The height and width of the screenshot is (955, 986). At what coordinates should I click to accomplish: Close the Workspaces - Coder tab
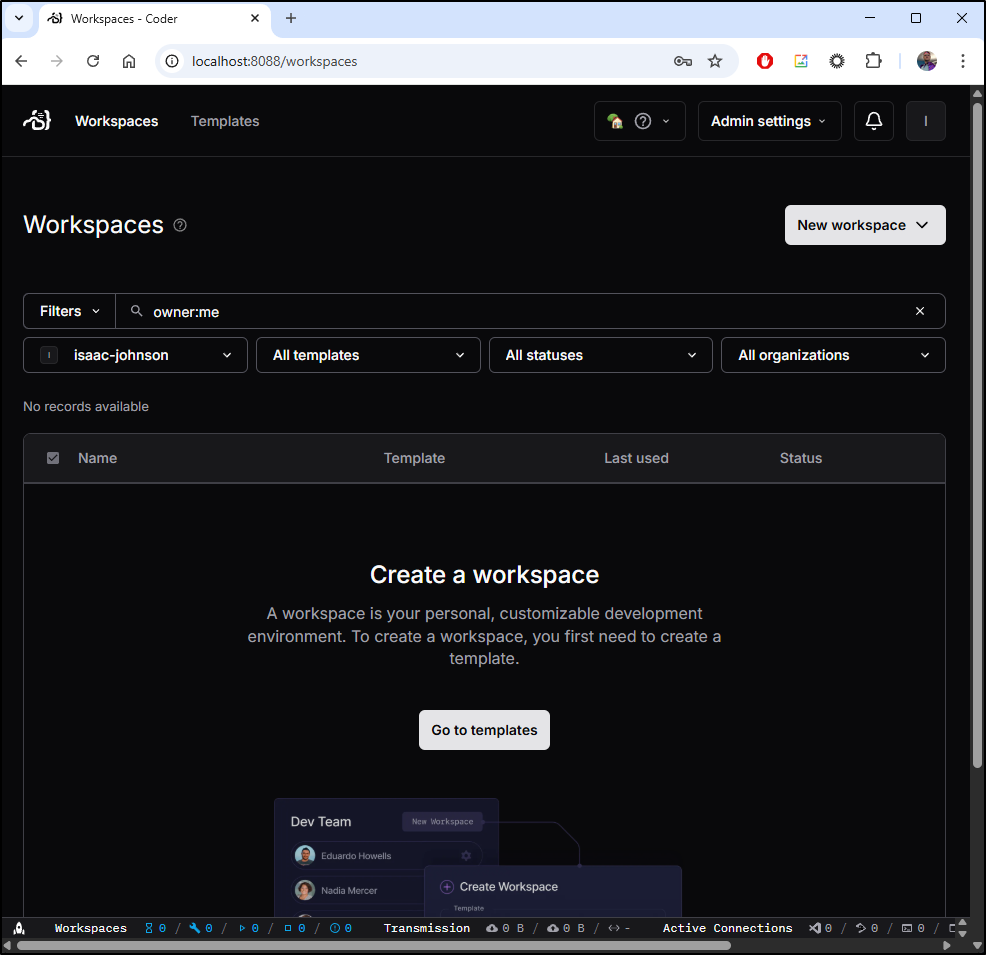point(255,18)
